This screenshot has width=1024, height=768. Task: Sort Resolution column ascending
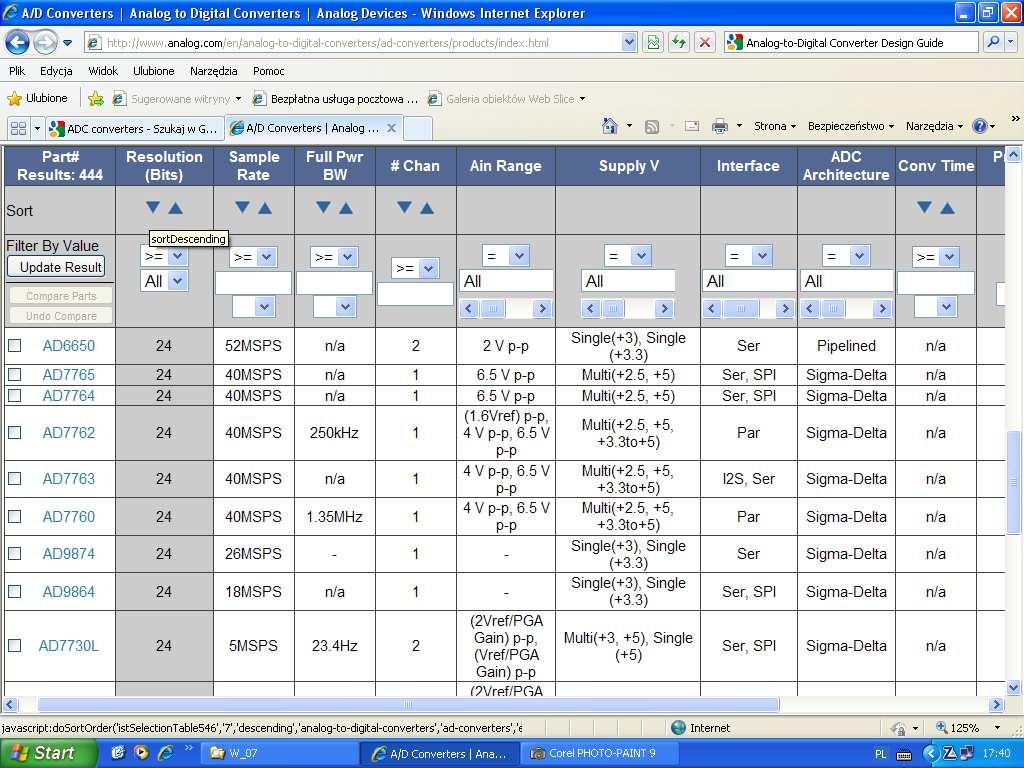[x=176, y=208]
